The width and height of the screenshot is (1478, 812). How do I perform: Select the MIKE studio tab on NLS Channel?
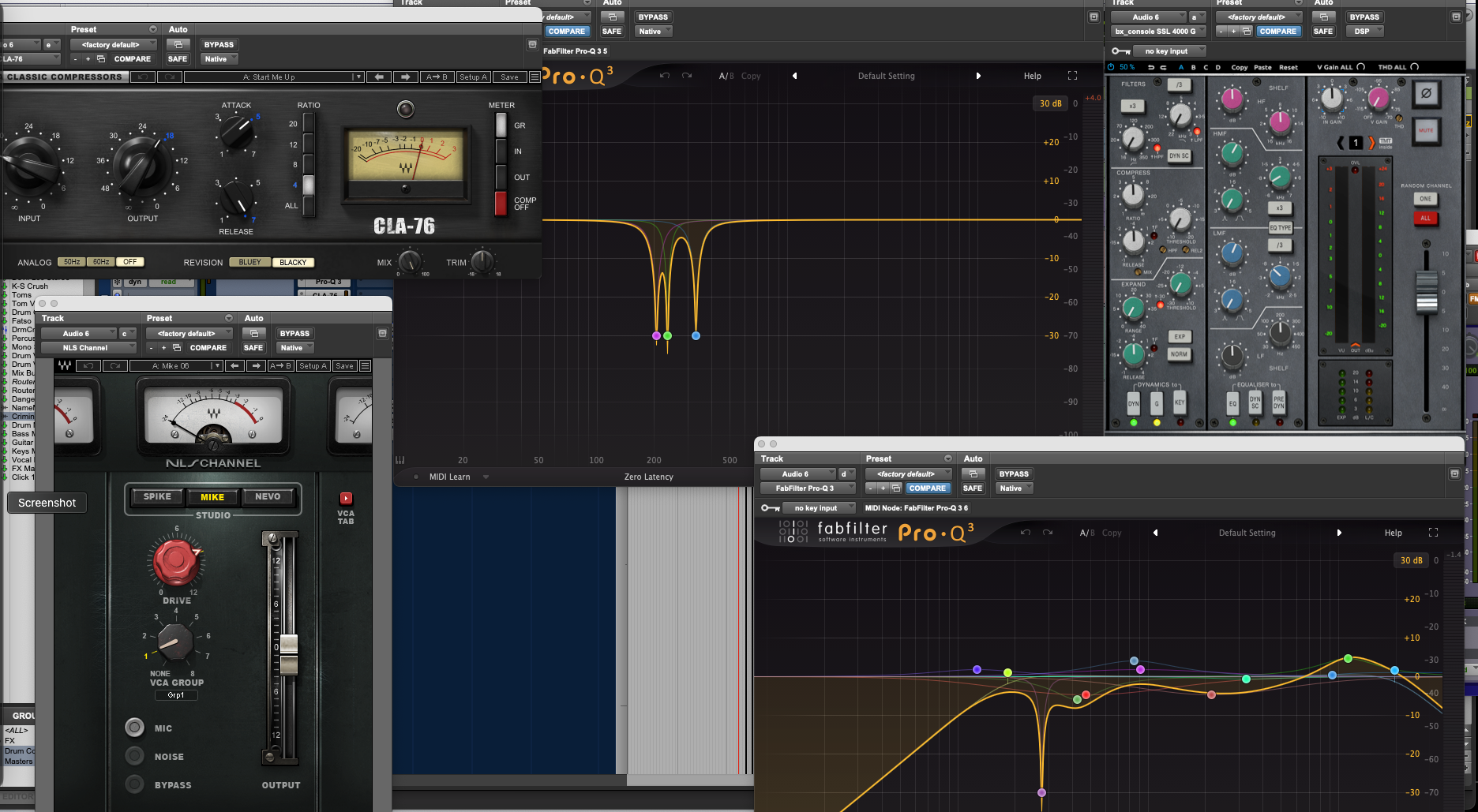click(x=212, y=496)
